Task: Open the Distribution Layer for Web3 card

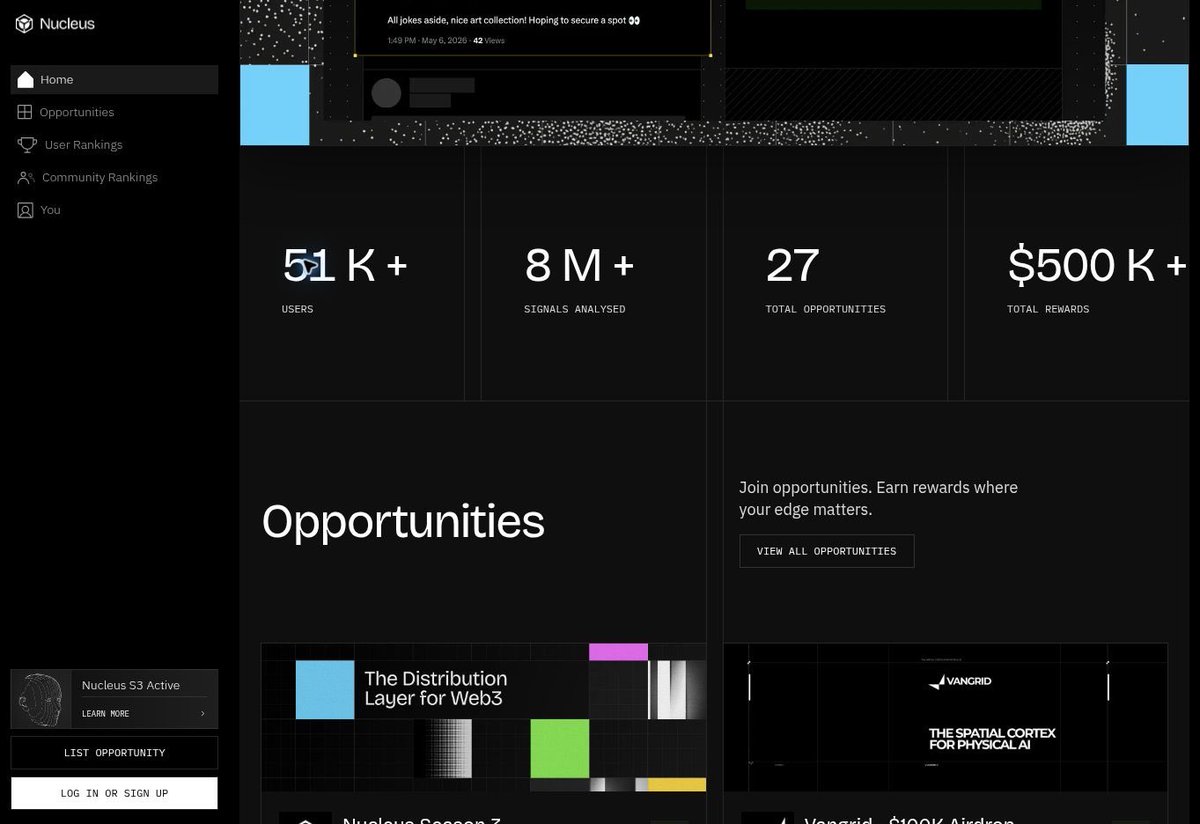Action: click(x=483, y=717)
